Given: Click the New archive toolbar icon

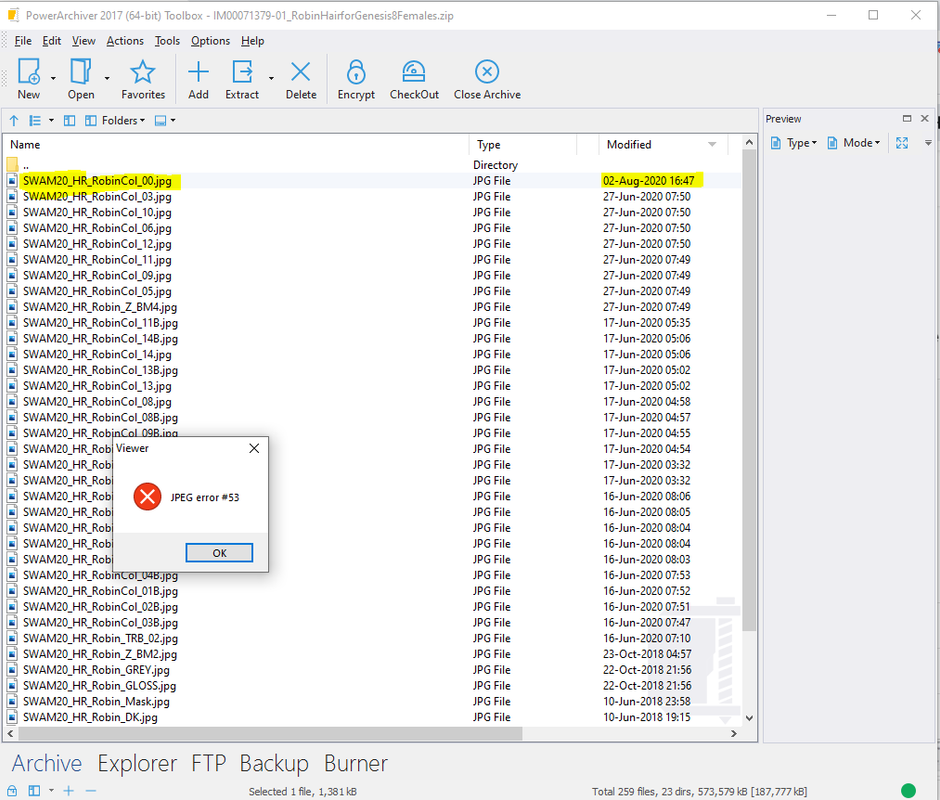Looking at the screenshot, I should 29,72.
